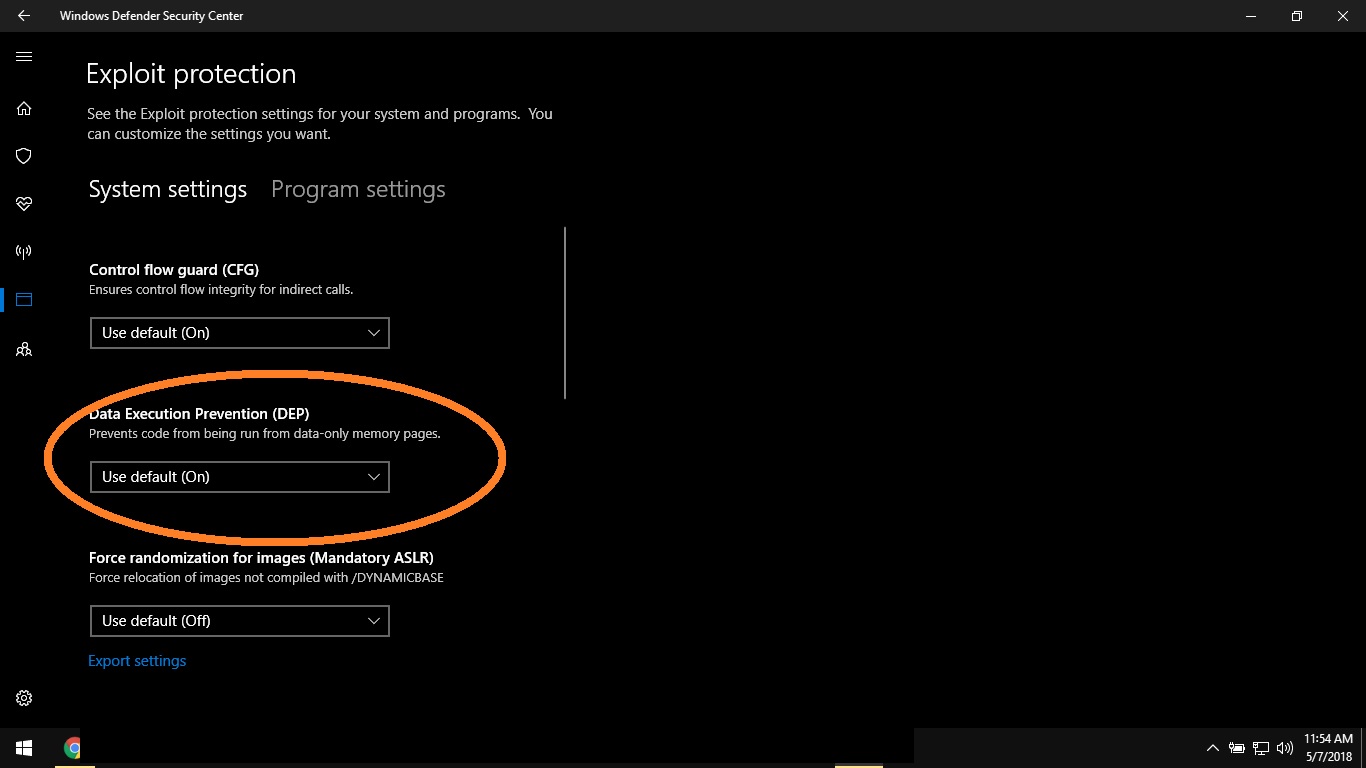Check battery status in tray
This screenshot has width=1366, height=768.
(1237, 748)
